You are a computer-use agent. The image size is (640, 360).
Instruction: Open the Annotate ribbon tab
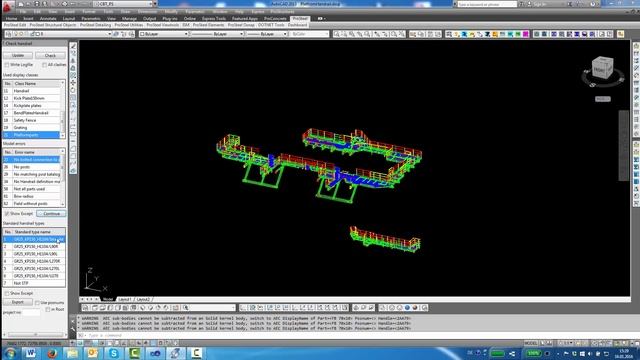(x=48, y=18)
